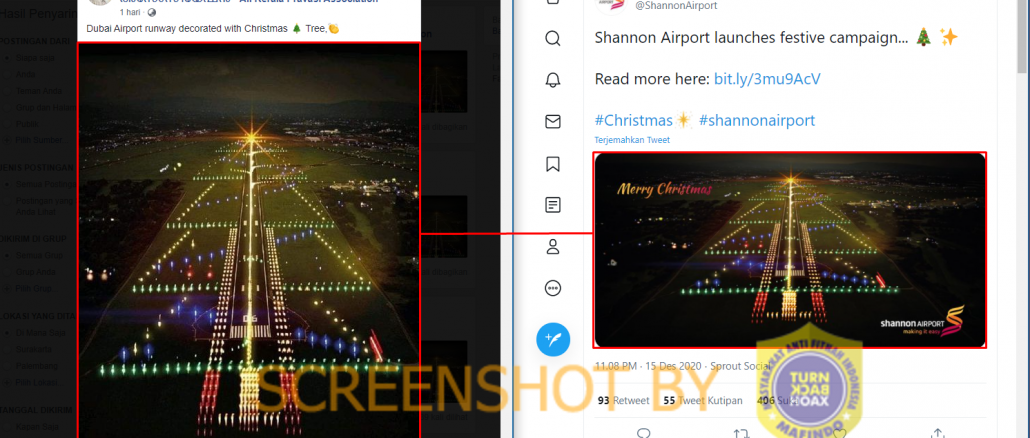This screenshot has width=1030, height=438.
Task: View the 93 Retweet count list
Action: (623, 401)
